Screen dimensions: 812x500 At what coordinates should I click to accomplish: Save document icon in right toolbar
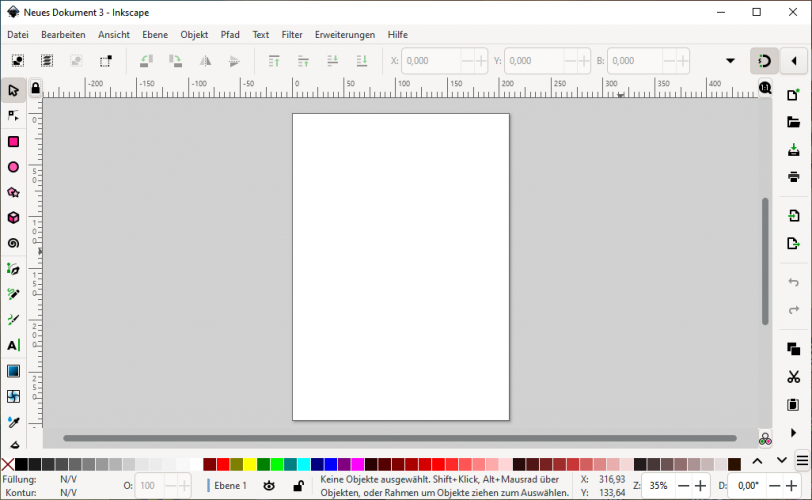point(793,150)
